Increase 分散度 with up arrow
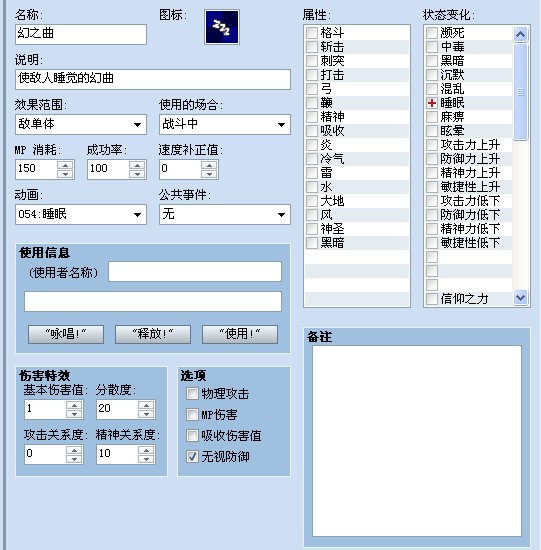The image size is (541, 550). (x=146, y=405)
